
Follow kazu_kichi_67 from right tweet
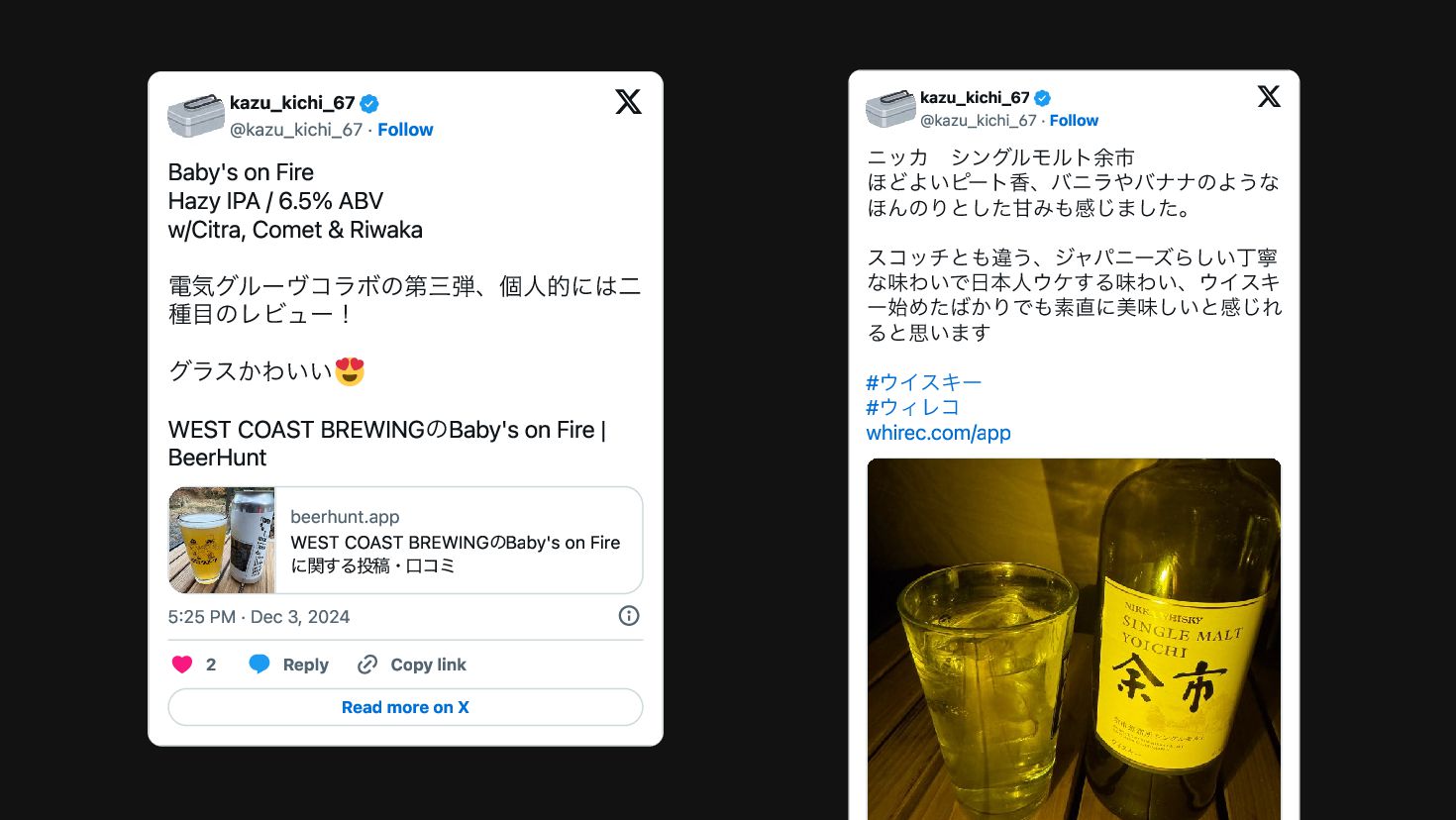(1074, 121)
